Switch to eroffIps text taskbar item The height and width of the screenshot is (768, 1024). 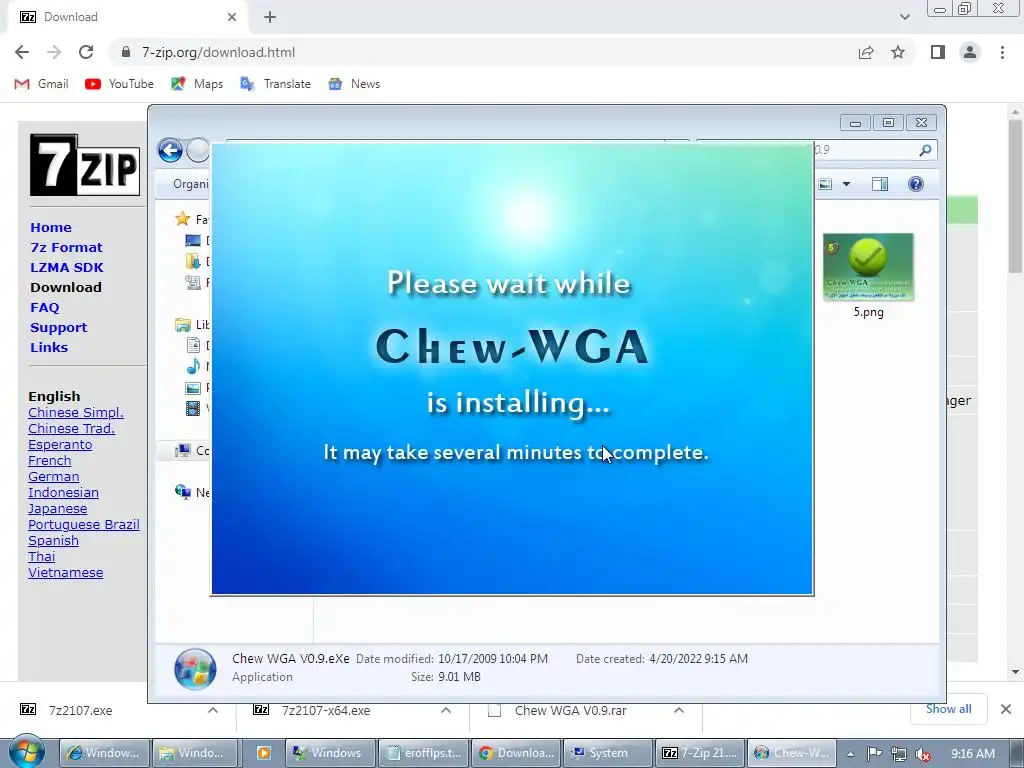tap(424, 753)
